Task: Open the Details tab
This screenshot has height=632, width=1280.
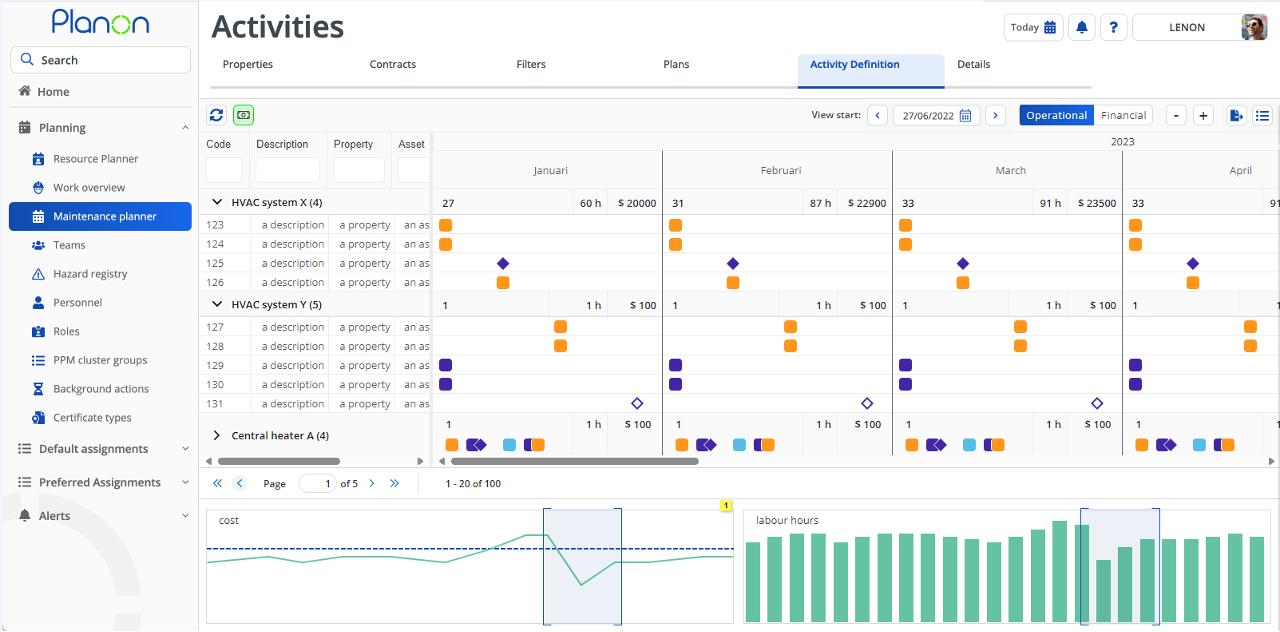Action: click(x=974, y=64)
